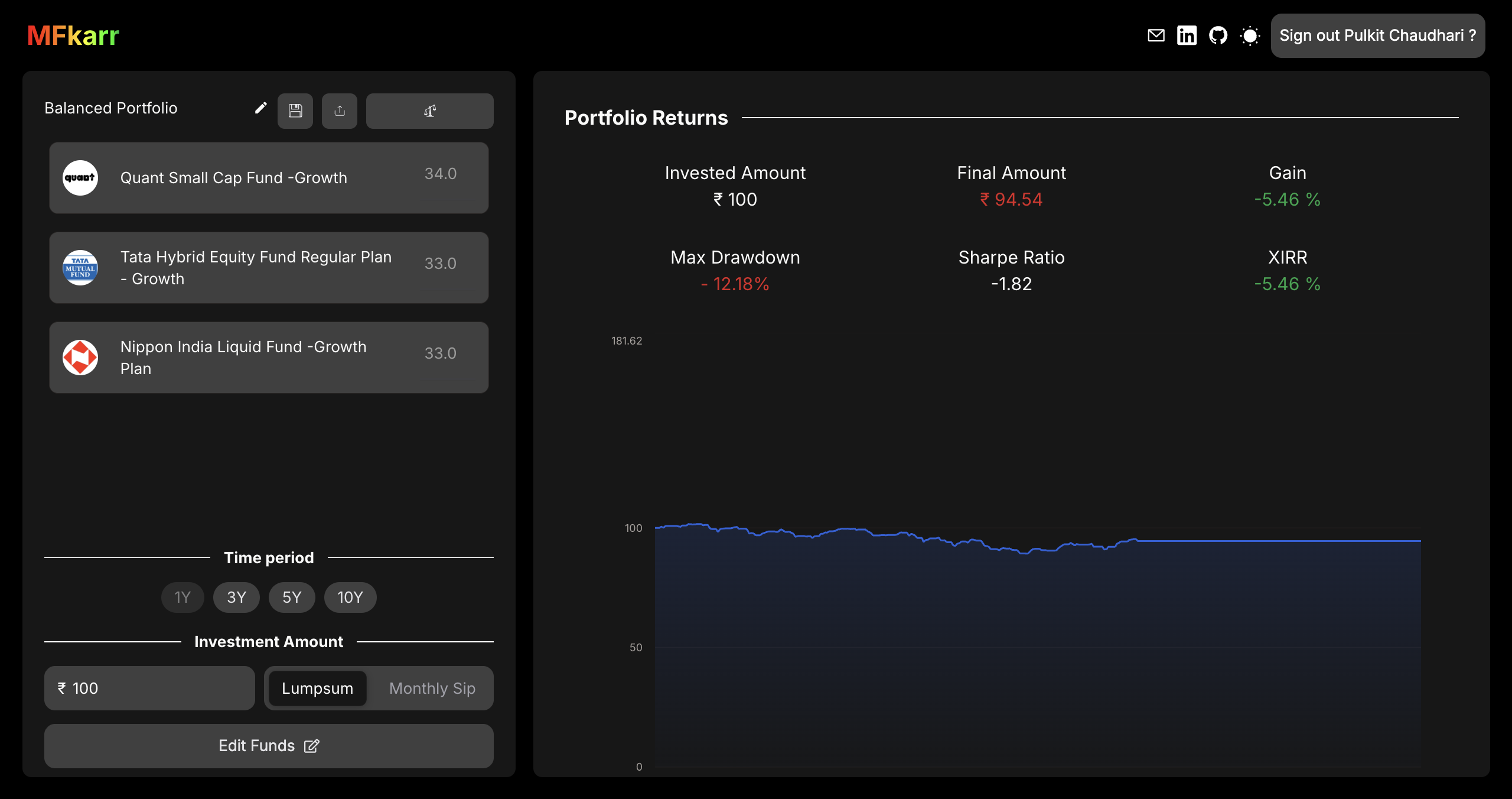This screenshot has width=1512, height=799.
Task: Click the Edit Funds button
Action: [x=269, y=746]
